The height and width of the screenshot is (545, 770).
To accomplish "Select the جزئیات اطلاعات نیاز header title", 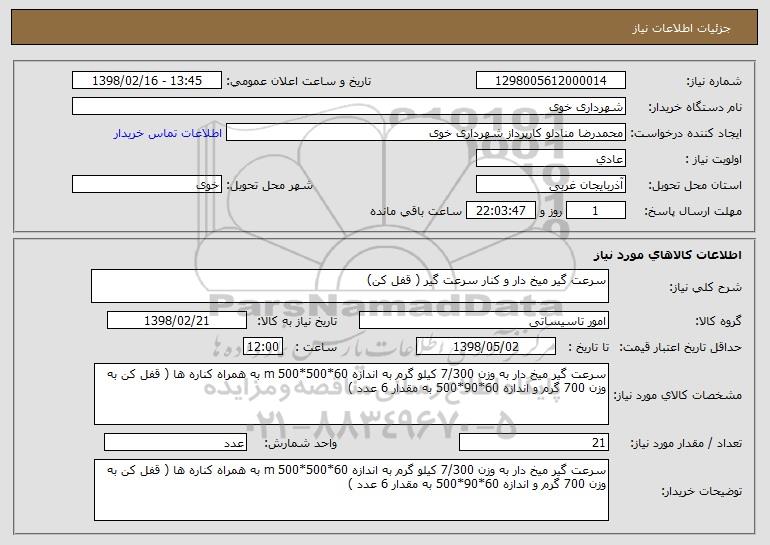I will click(681, 28).
